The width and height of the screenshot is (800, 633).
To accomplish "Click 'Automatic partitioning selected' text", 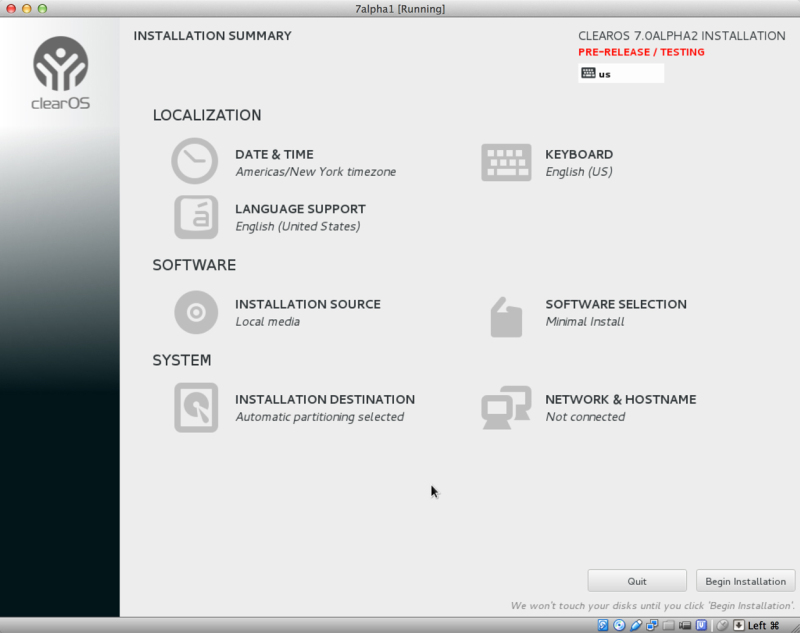I will click(319, 417).
